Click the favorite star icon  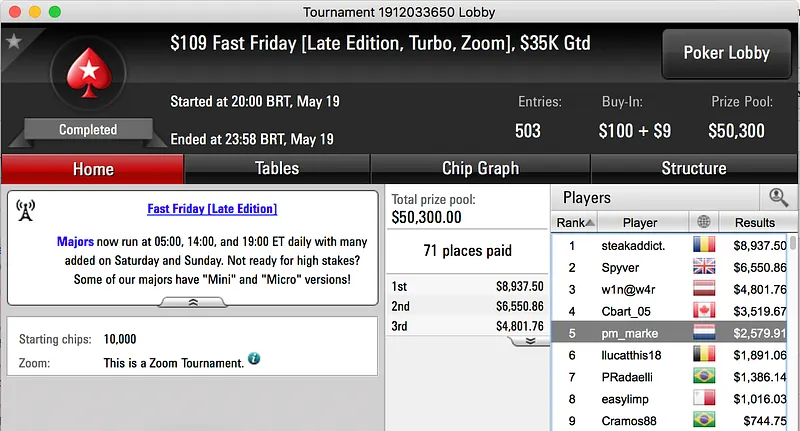14,41
